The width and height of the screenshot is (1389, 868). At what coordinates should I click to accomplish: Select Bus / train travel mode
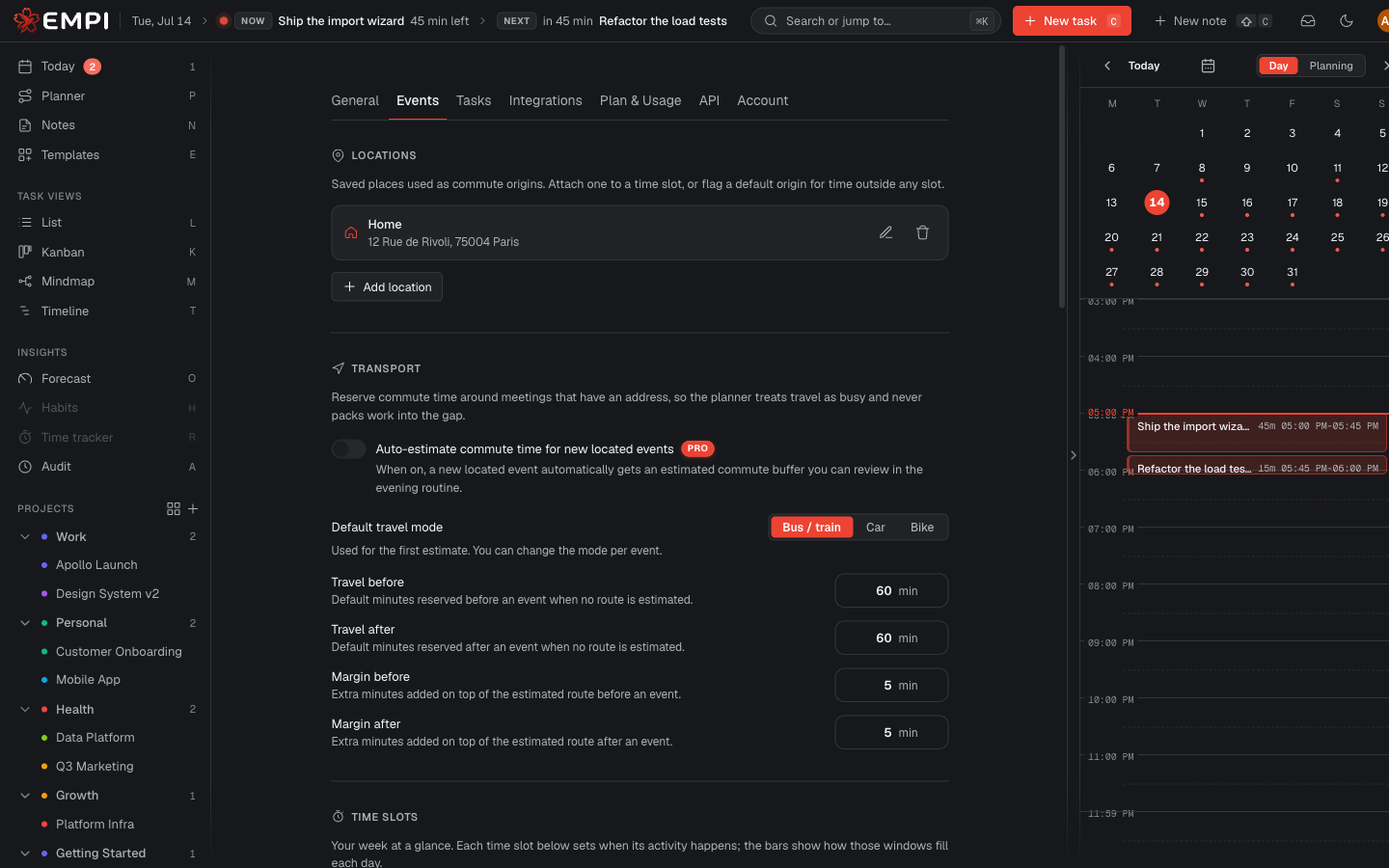pyautogui.click(x=811, y=528)
